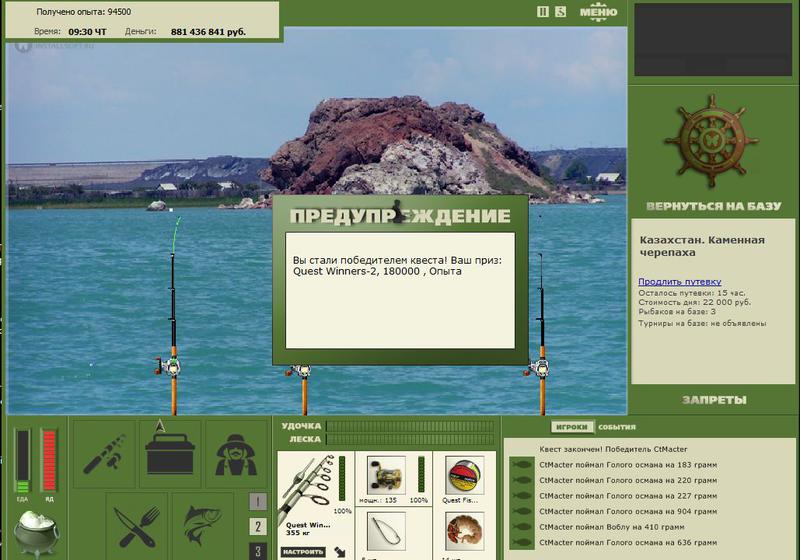800x560 pixels.
Task: Click 'Получено опыта: 94500' text
Action: point(84,12)
